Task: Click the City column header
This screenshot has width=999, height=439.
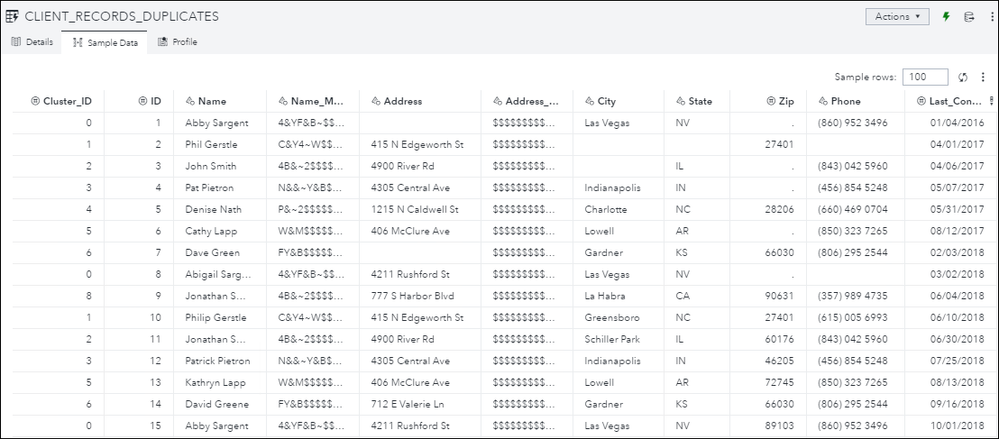Action: pos(619,101)
